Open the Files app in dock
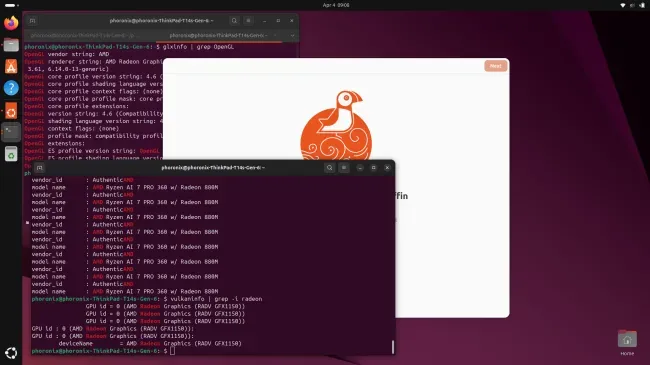Viewport: 650px width, 365px height. [11, 45]
